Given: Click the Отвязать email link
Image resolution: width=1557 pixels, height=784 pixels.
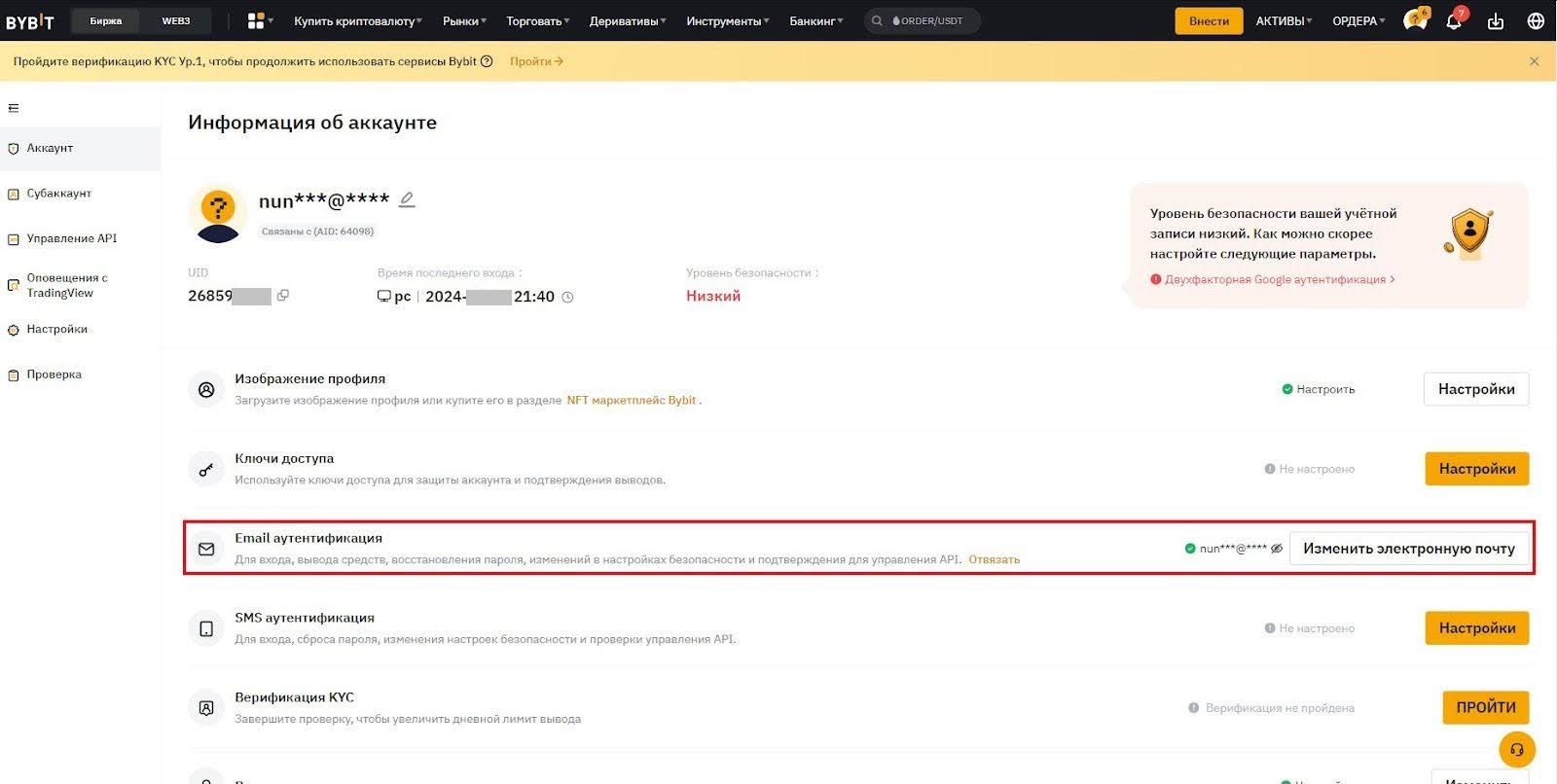Looking at the screenshot, I should [994, 559].
